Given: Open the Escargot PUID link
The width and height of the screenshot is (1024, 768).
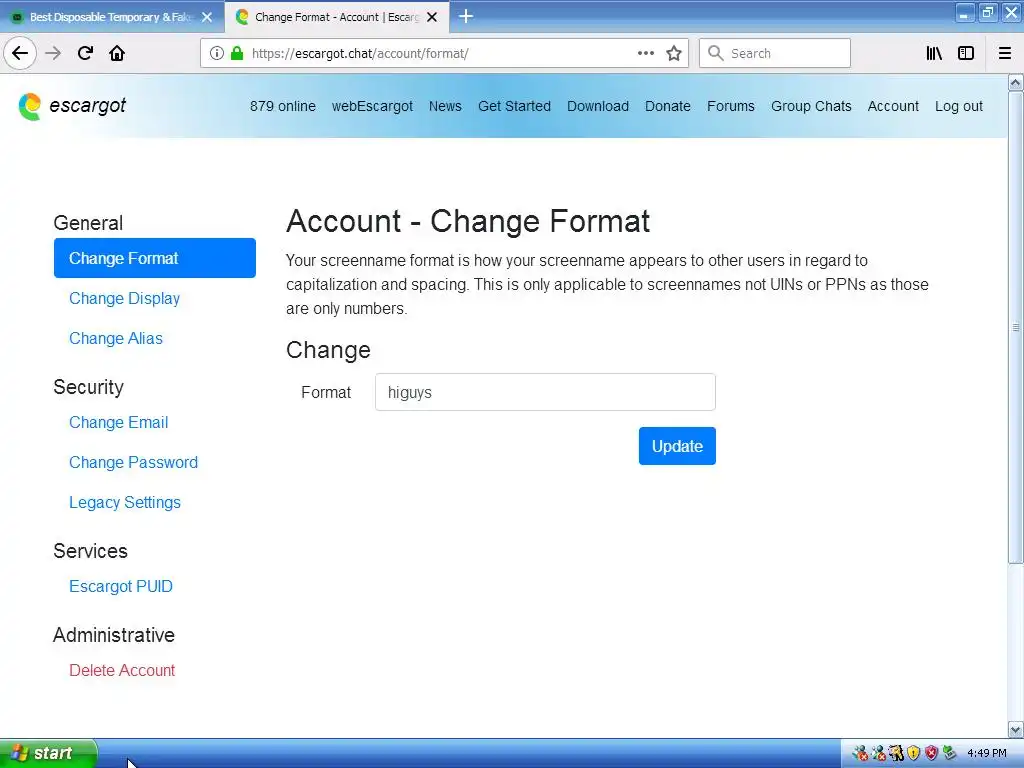Looking at the screenshot, I should (121, 586).
